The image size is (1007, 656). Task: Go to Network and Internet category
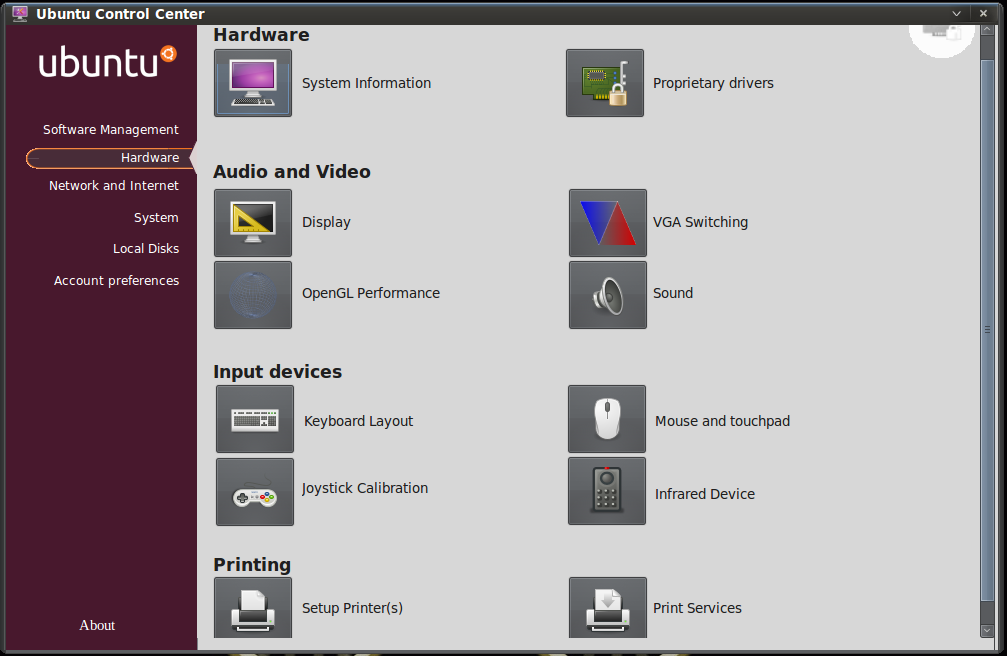tap(114, 186)
